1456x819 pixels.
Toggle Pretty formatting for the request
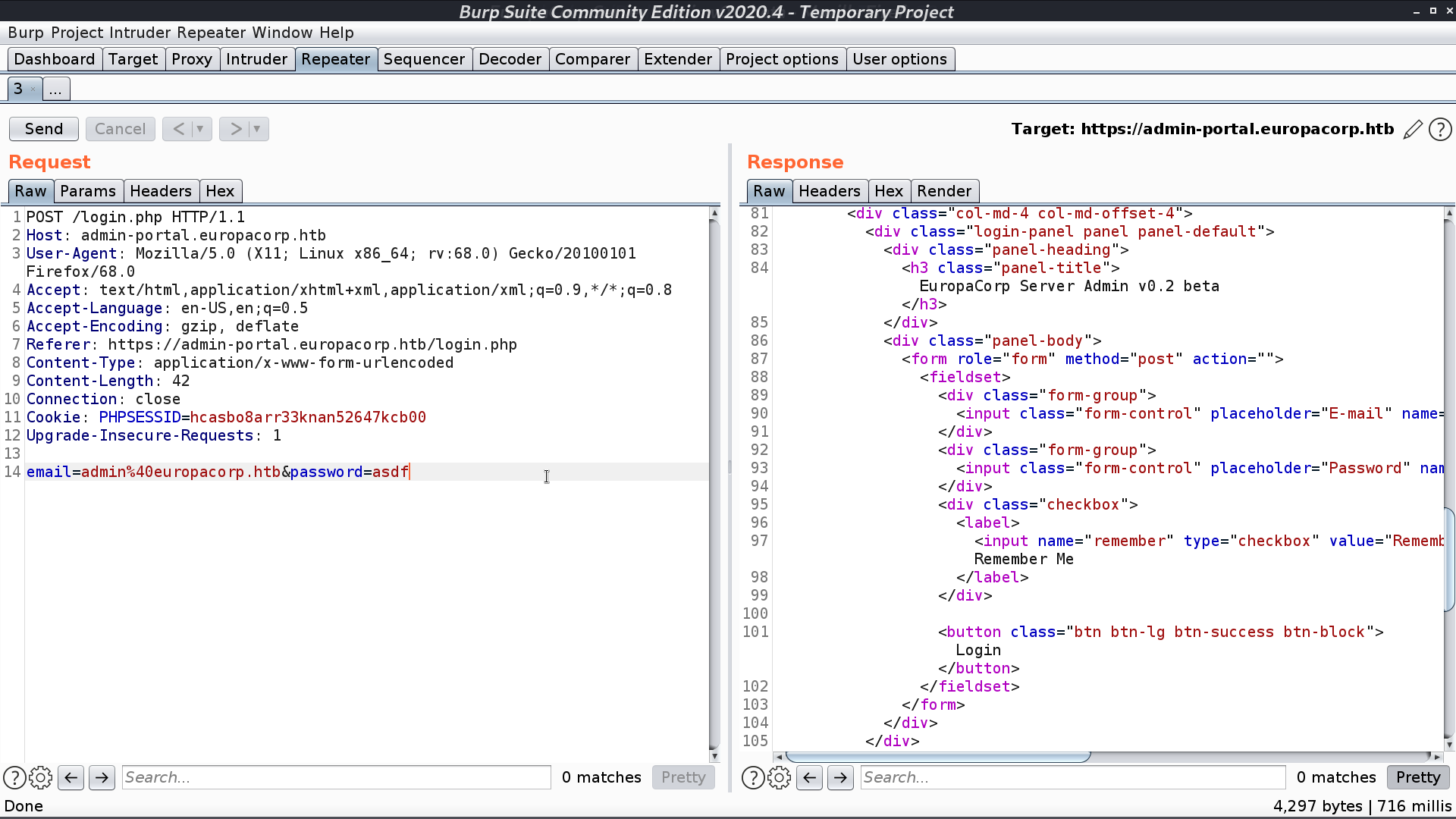click(x=682, y=777)
